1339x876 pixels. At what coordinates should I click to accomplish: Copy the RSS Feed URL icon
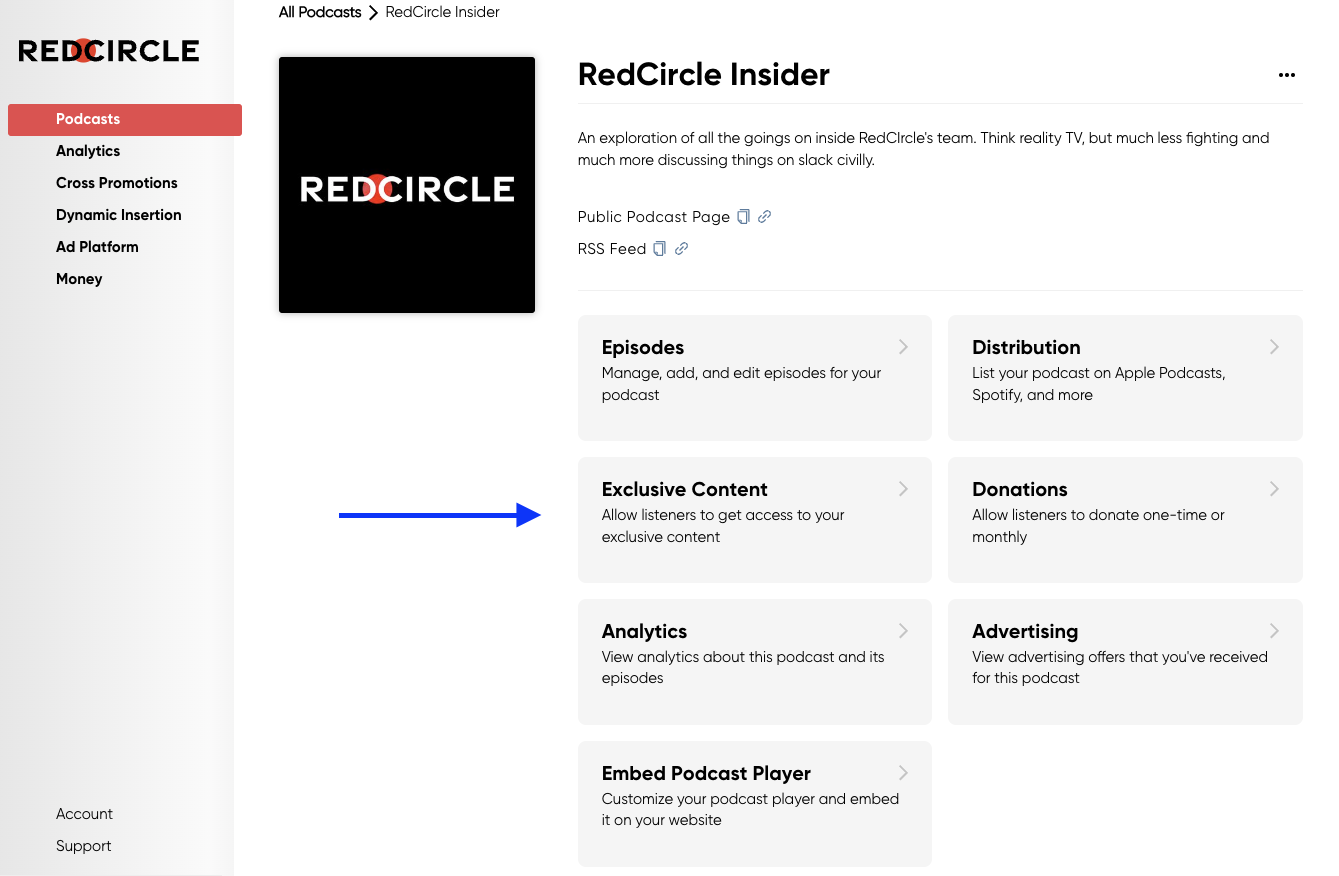659,248
